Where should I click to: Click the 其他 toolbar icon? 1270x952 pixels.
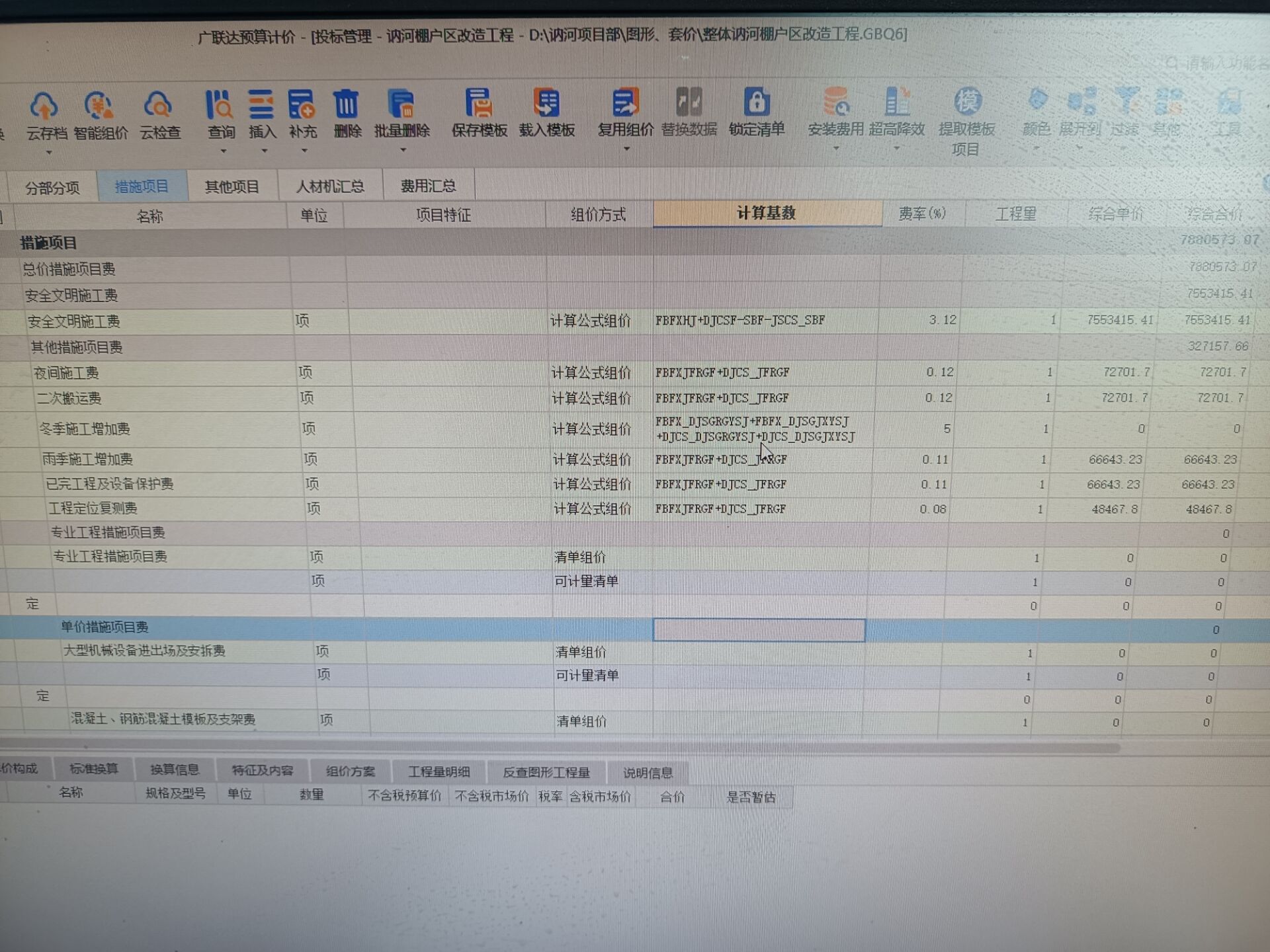coord(1167,102)
